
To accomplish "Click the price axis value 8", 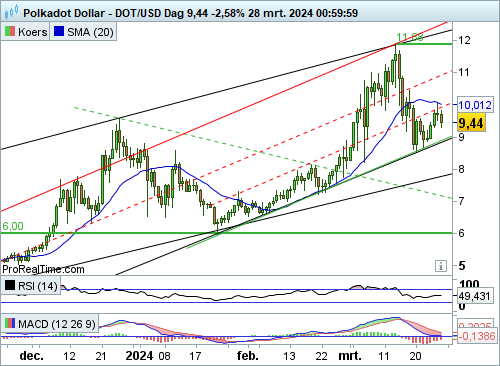I will pos(462,169).
